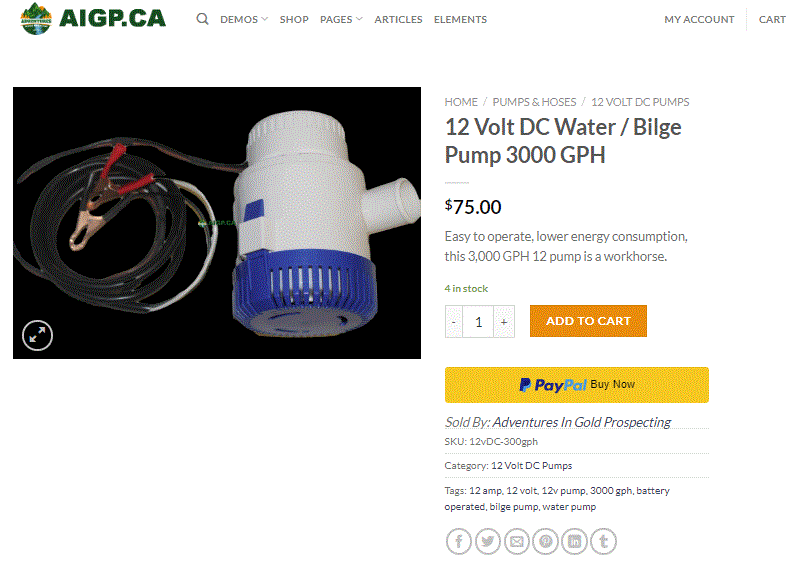Click the quantity input field

pyautogui.click(x=478, y=322)
